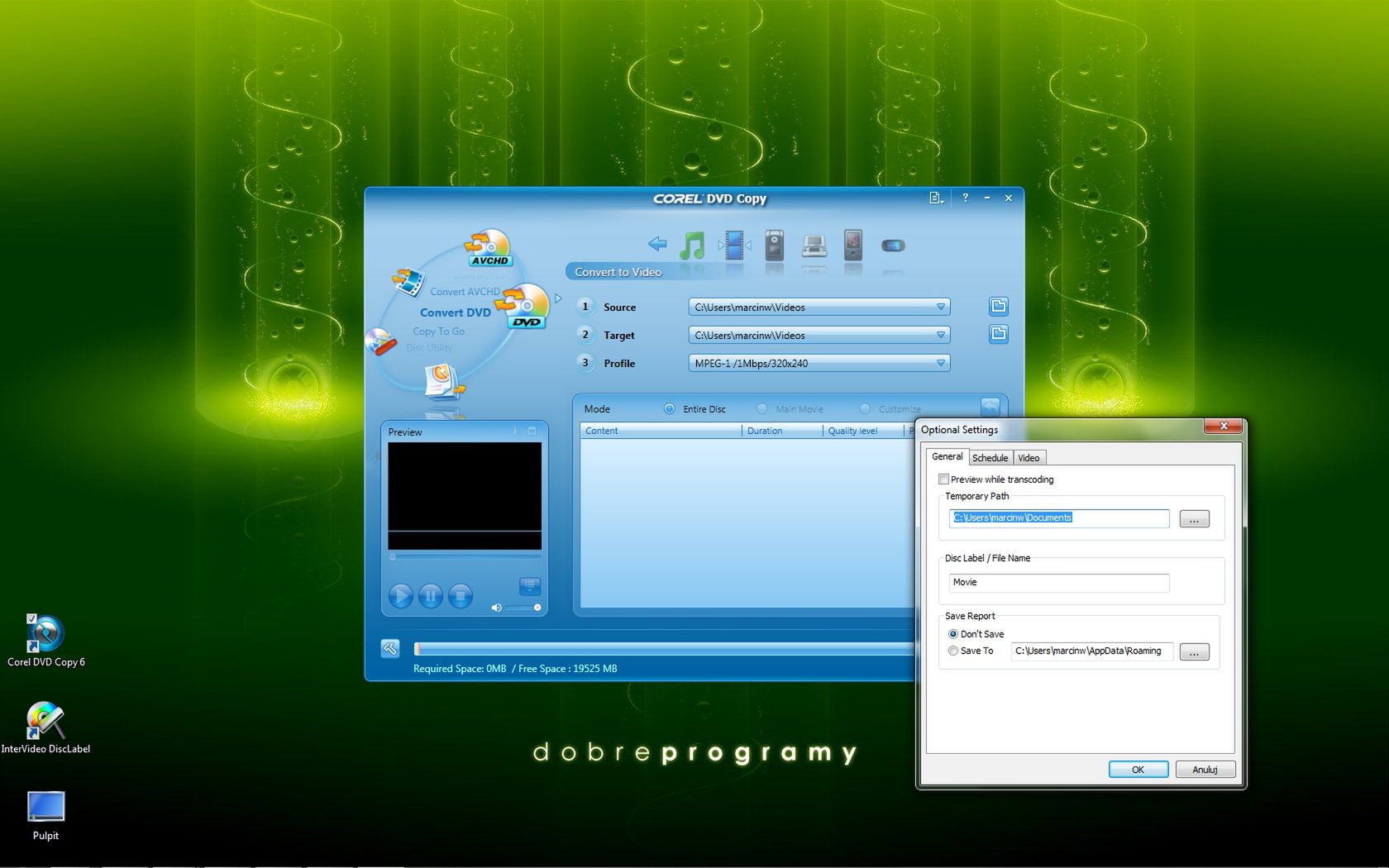1389x868 pixels.
Task: Click the Save To report path field
Action: [x=1091, y=651]
